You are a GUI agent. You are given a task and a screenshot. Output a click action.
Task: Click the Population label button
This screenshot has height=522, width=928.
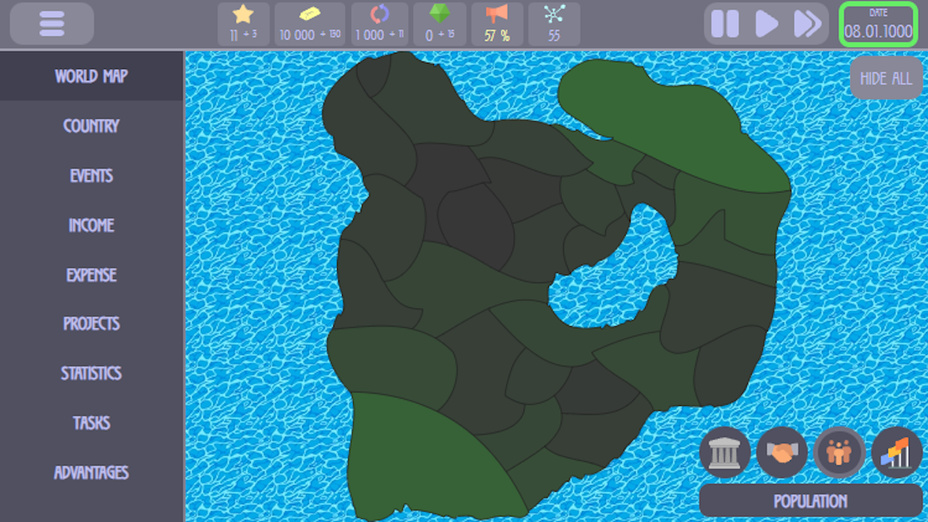810,501
